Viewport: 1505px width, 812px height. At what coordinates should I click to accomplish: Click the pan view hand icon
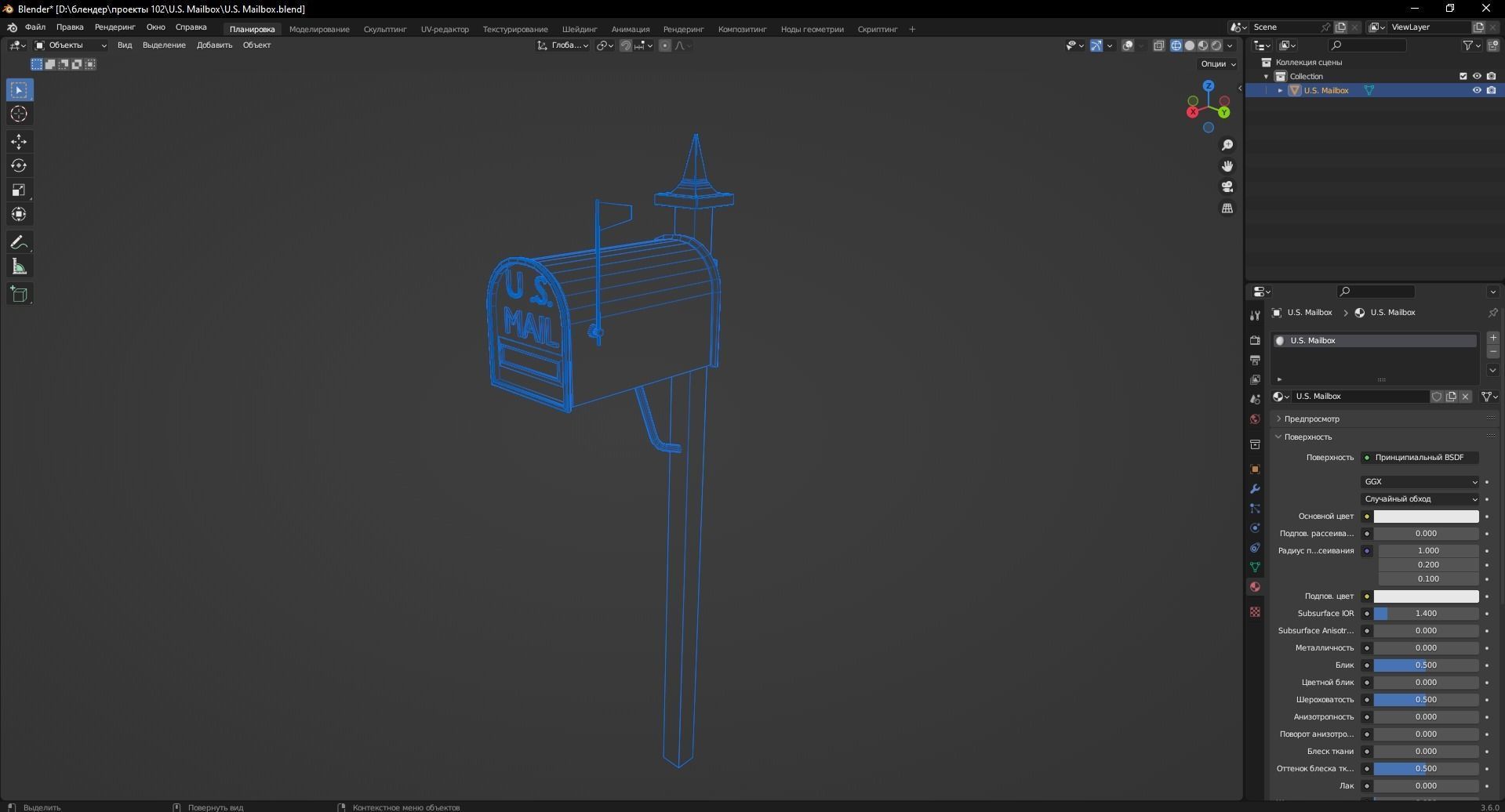point(1227,166)
